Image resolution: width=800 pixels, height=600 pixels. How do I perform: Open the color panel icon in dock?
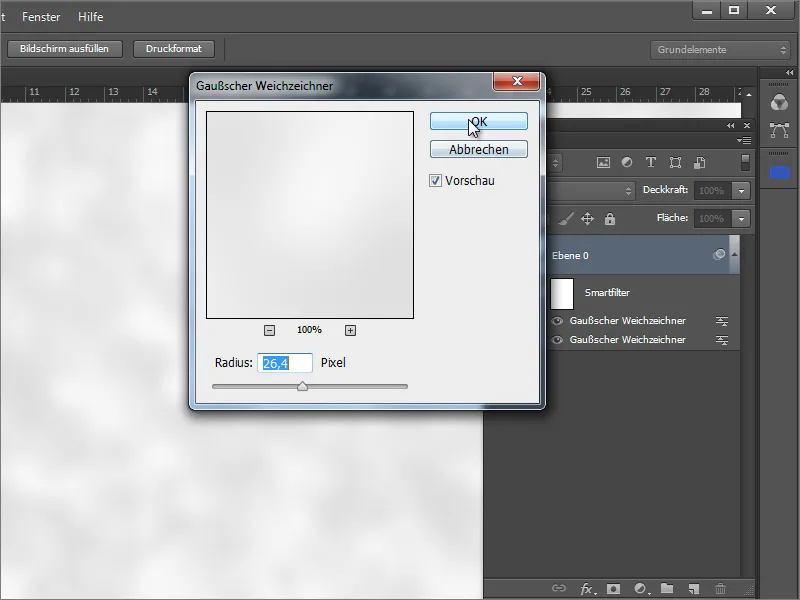click(779, 103)
